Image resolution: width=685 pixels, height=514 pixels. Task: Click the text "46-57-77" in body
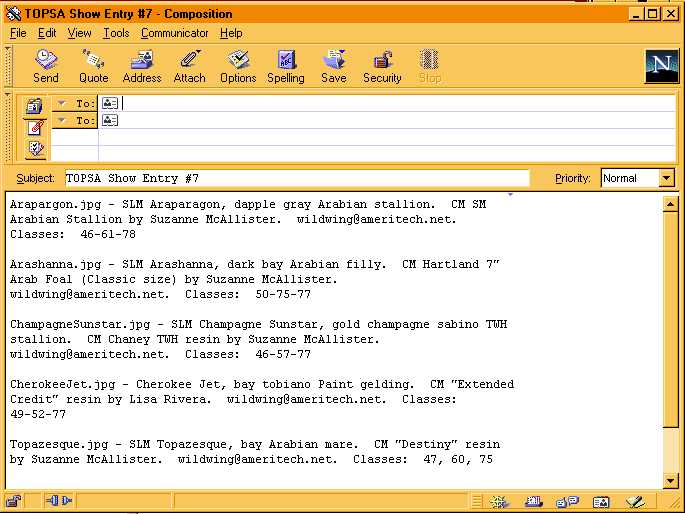(283, 354)
